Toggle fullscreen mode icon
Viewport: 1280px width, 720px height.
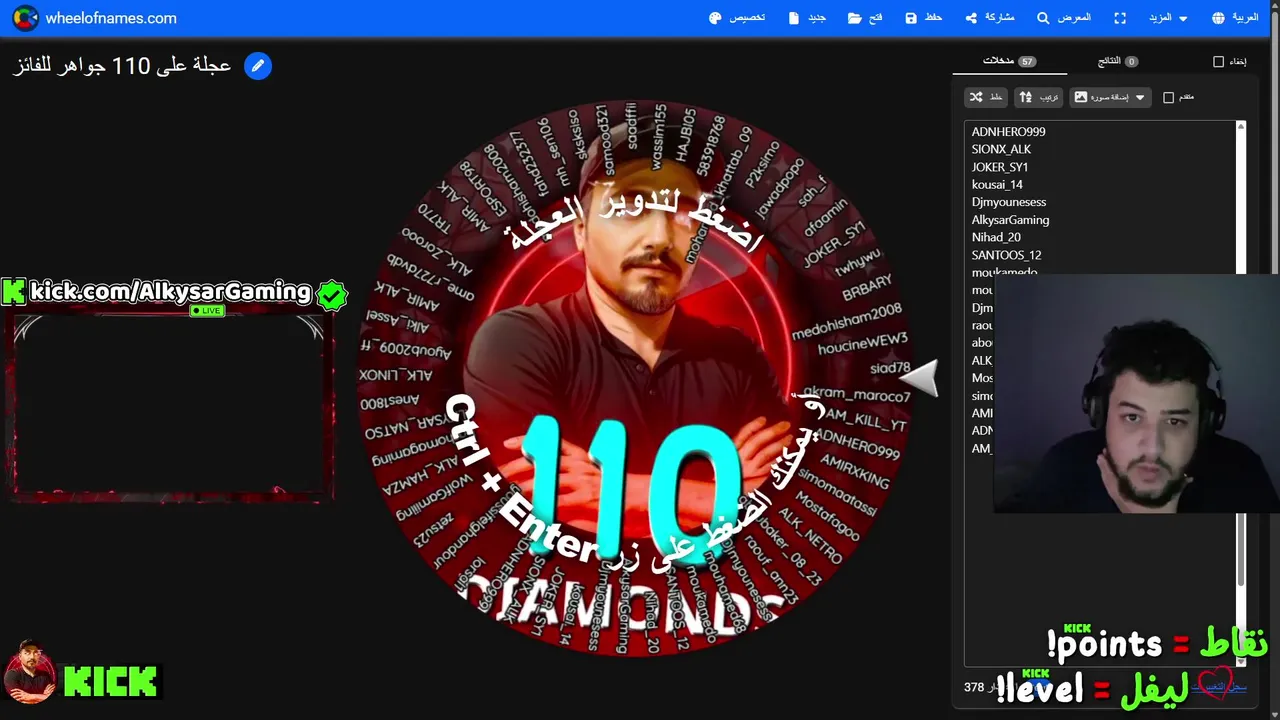[x=1120, y=18]
